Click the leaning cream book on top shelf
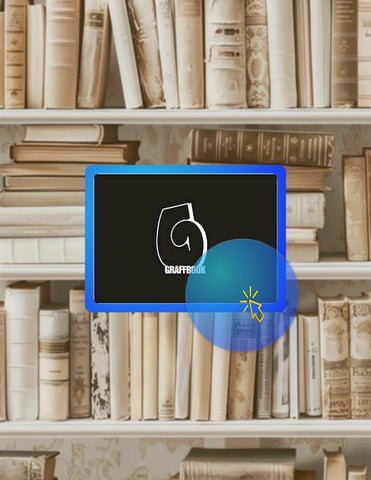Image resolution: width=371 pixels, height=480 pixels. coord(125,53)
